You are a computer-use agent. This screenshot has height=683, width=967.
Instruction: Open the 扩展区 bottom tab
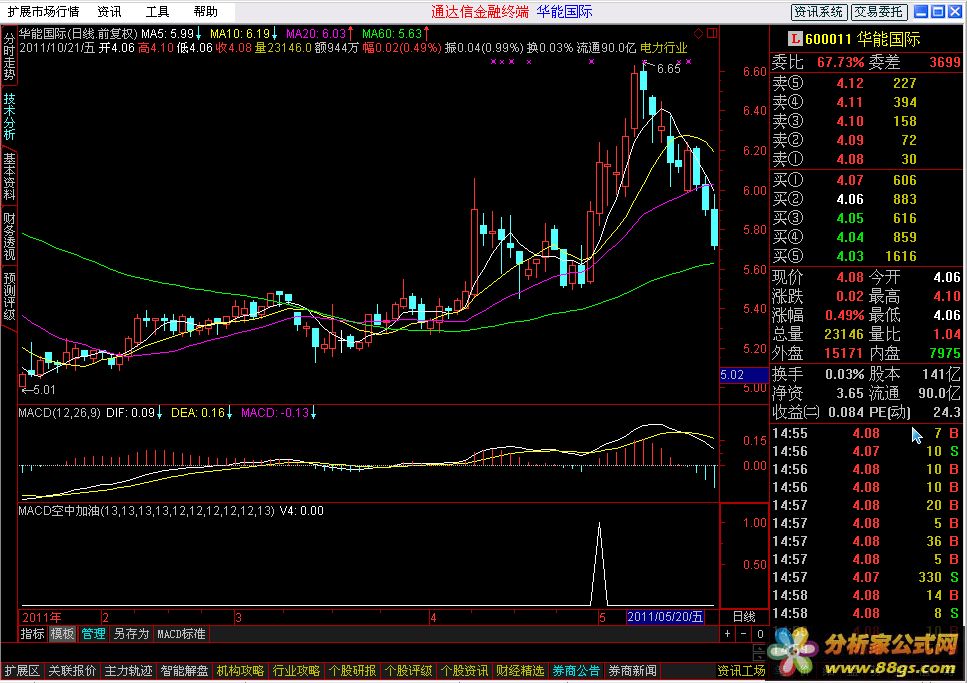[22, 671]
